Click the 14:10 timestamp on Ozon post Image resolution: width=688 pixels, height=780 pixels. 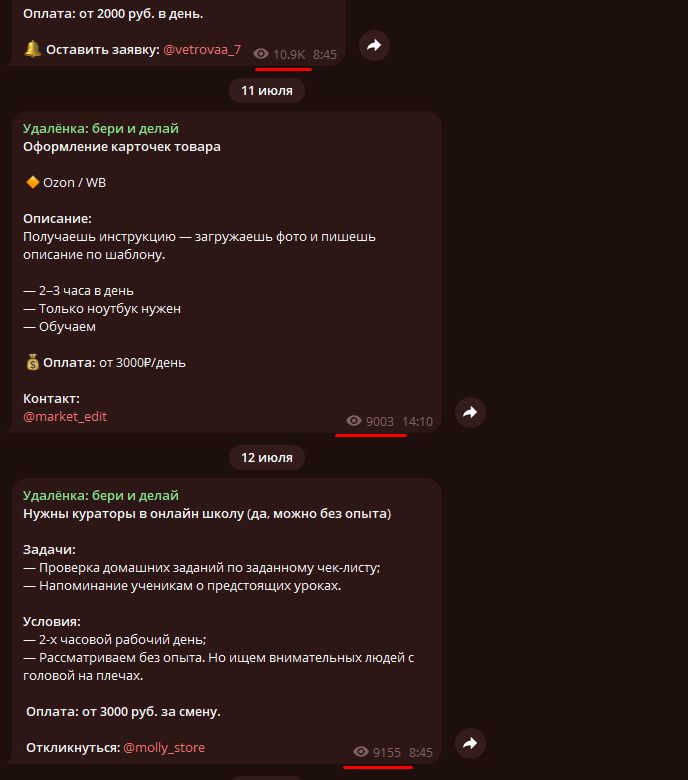pyautogui.click(x=417, y=422)
